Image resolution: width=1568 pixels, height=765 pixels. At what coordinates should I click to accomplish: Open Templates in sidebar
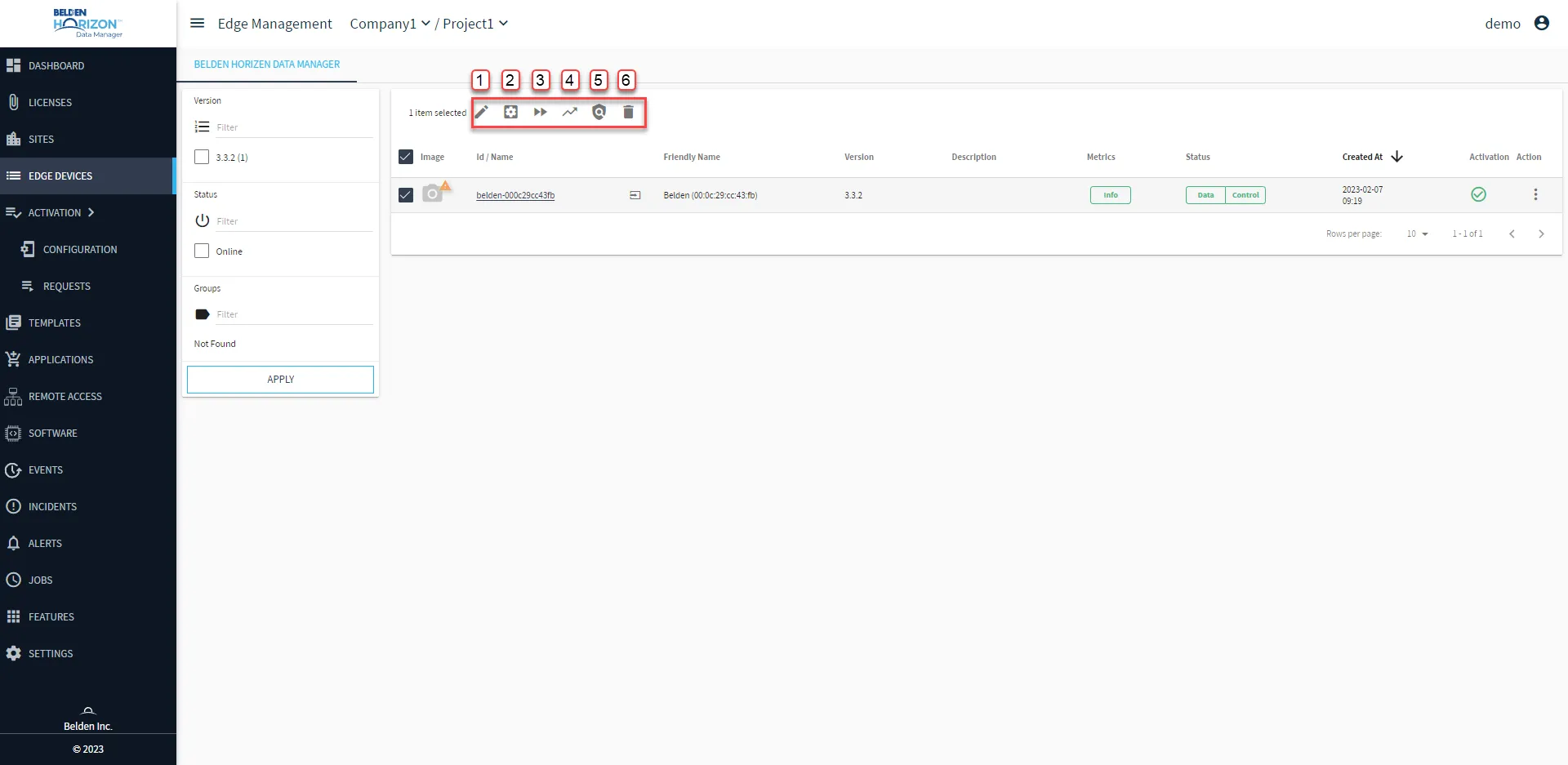(x=87, y=322)
